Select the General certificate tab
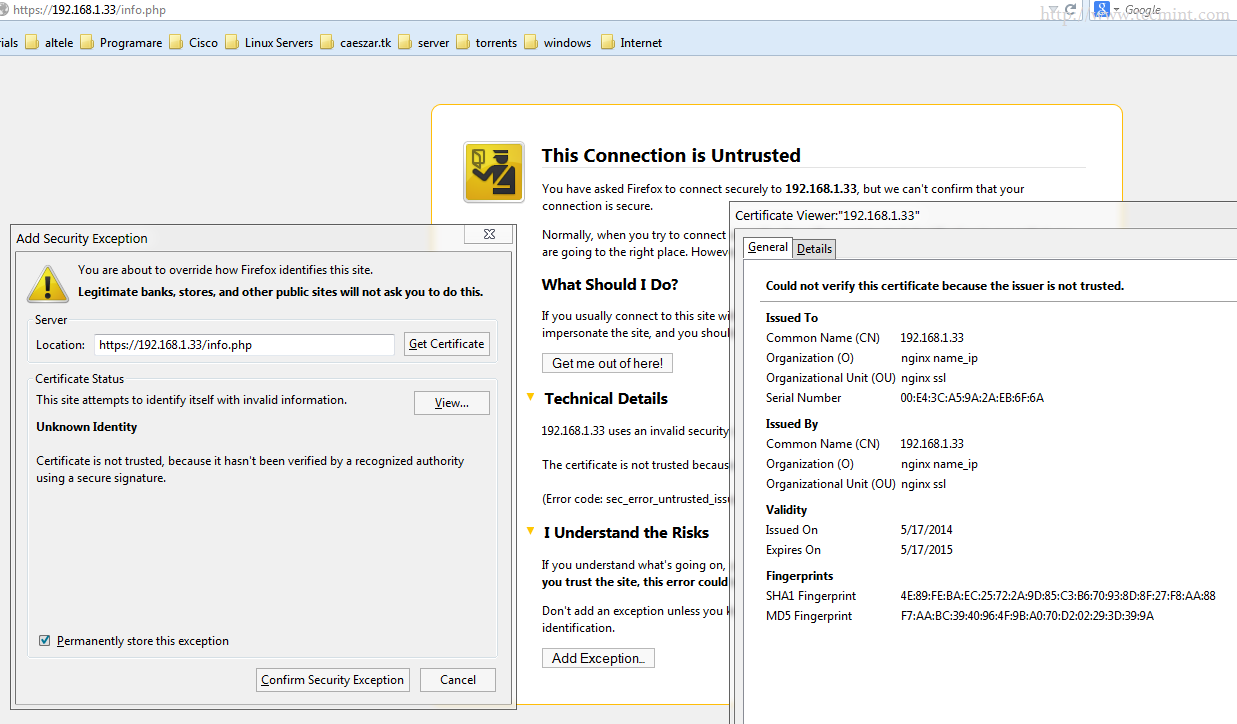The width and height of the screenshot is (1237, 724). point(768,248)
